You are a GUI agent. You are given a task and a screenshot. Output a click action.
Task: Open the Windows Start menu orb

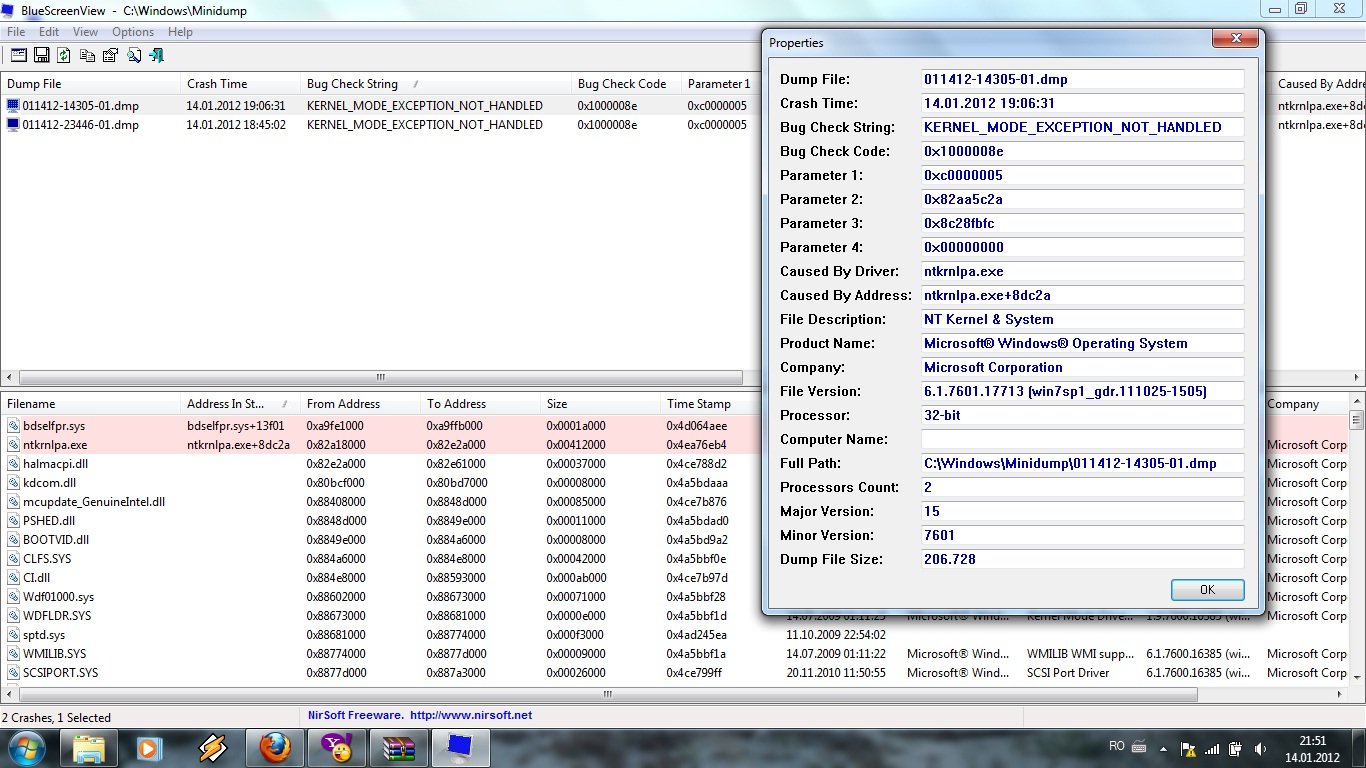click(27, 748)
